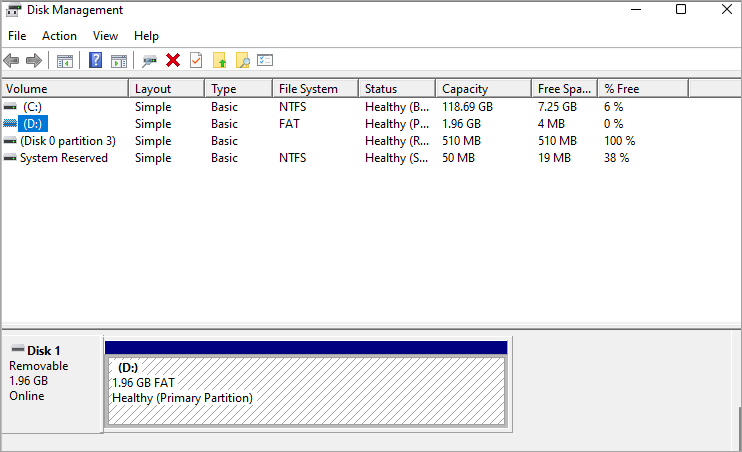Screen dimensions: 742x452
Task: Click the 118.69 GB capacity cell
Action: pyautogui.click(x=468, y=107)
